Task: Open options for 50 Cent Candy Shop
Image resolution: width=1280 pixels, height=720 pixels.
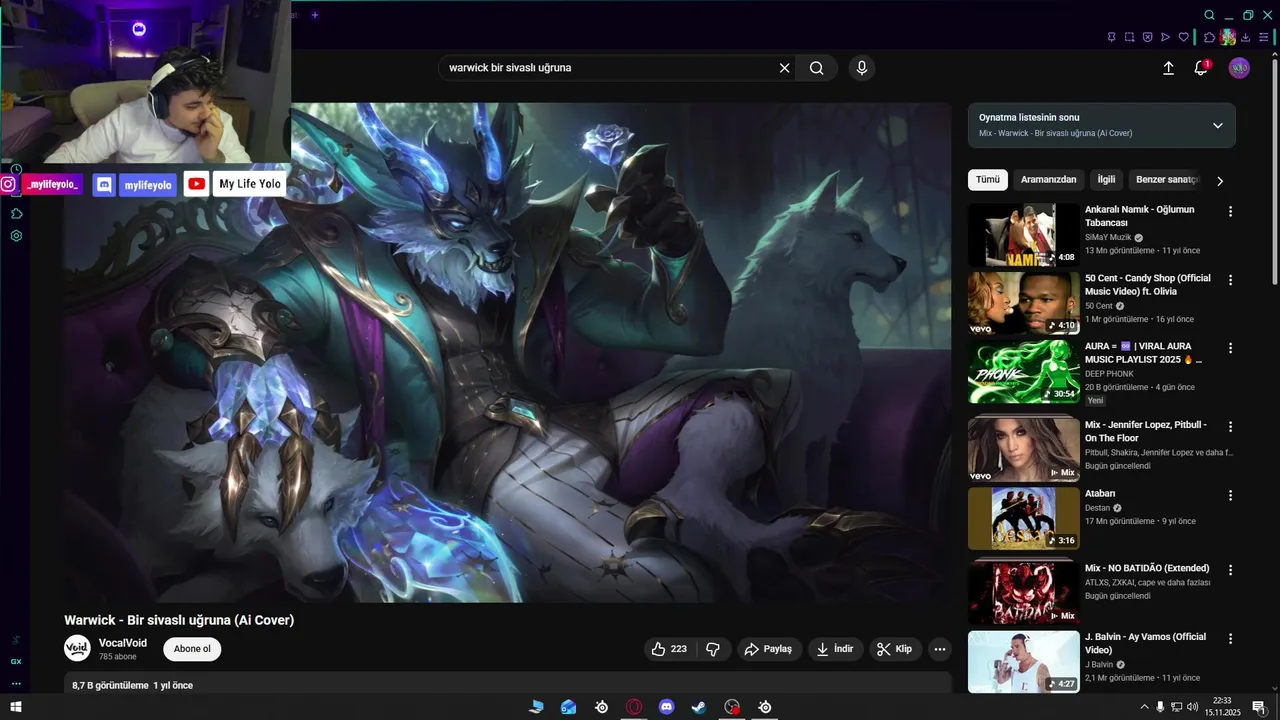Action: coord(1231,280)
